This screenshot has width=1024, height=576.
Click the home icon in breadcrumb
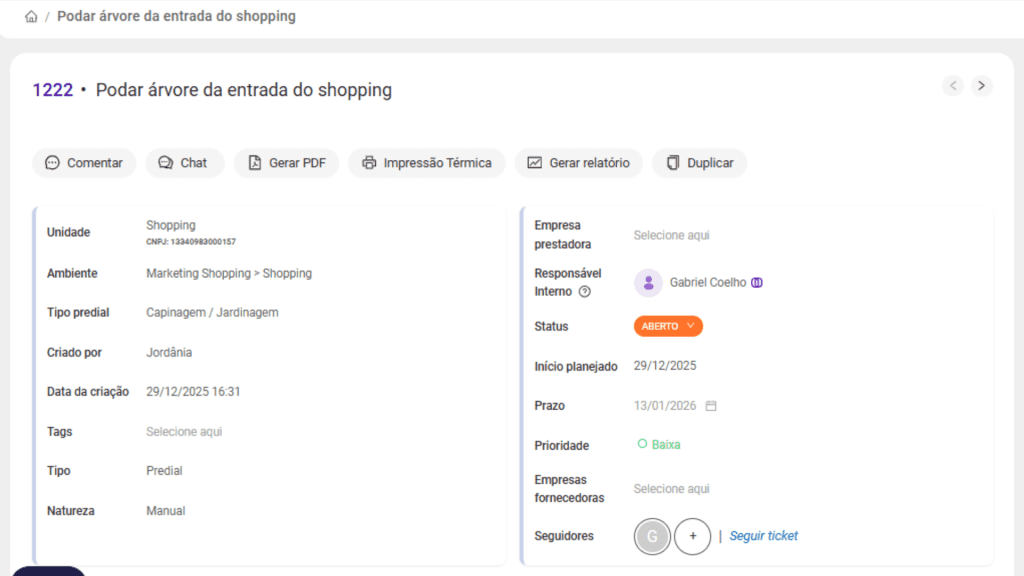pyautogui.click(x=31, y=17)
